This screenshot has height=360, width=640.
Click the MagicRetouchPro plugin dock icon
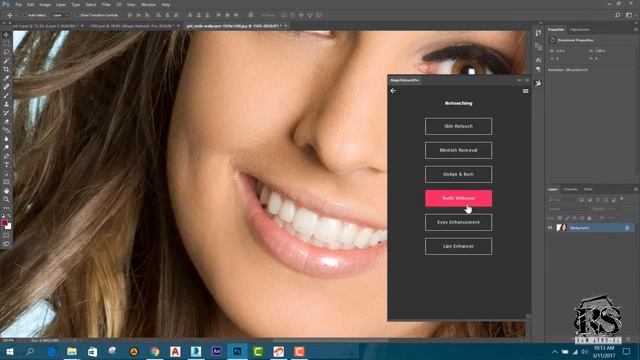click(x=538, y=83)
